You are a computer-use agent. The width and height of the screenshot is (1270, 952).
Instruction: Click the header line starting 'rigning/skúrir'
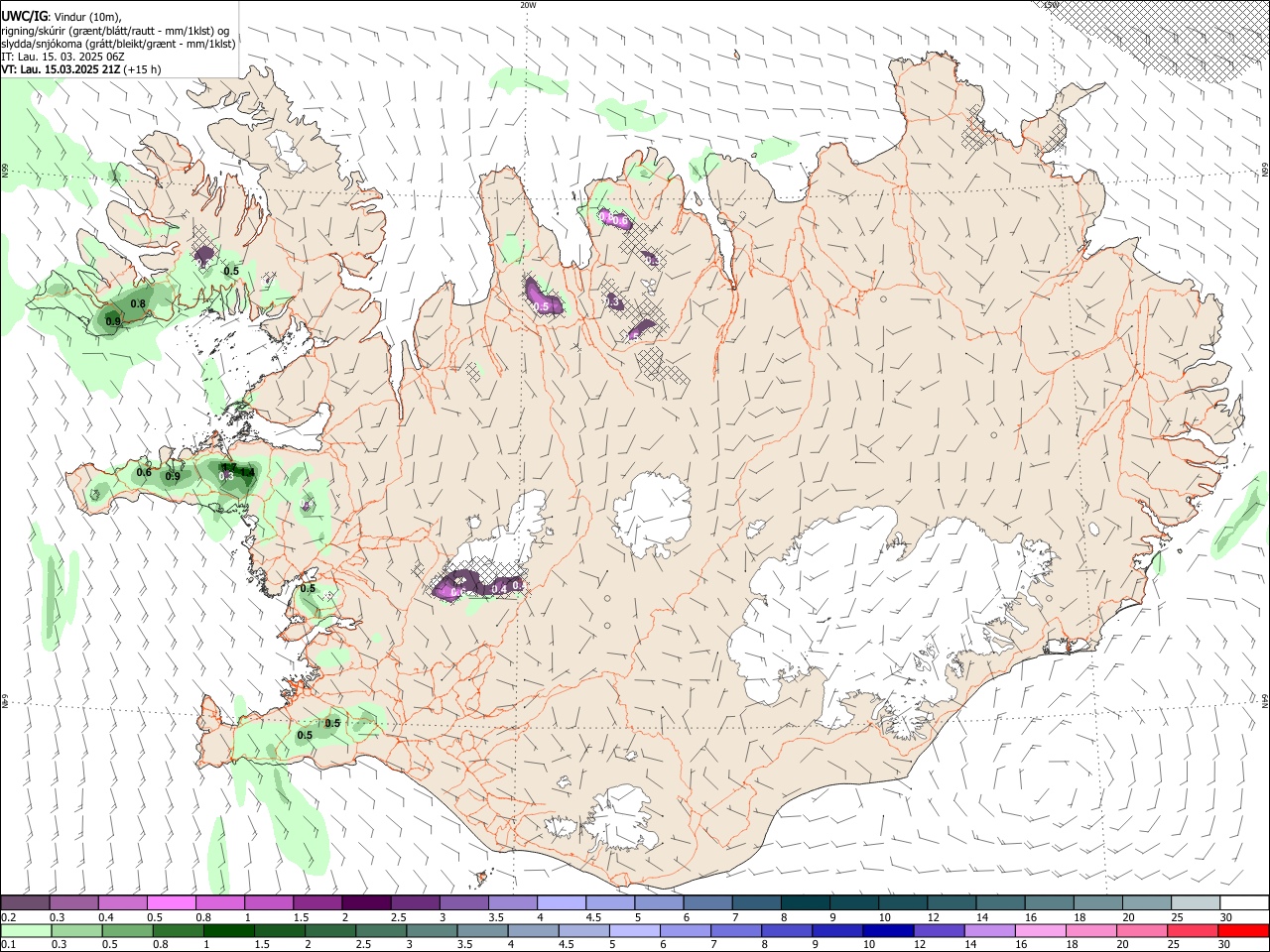(x=115, y=31)
